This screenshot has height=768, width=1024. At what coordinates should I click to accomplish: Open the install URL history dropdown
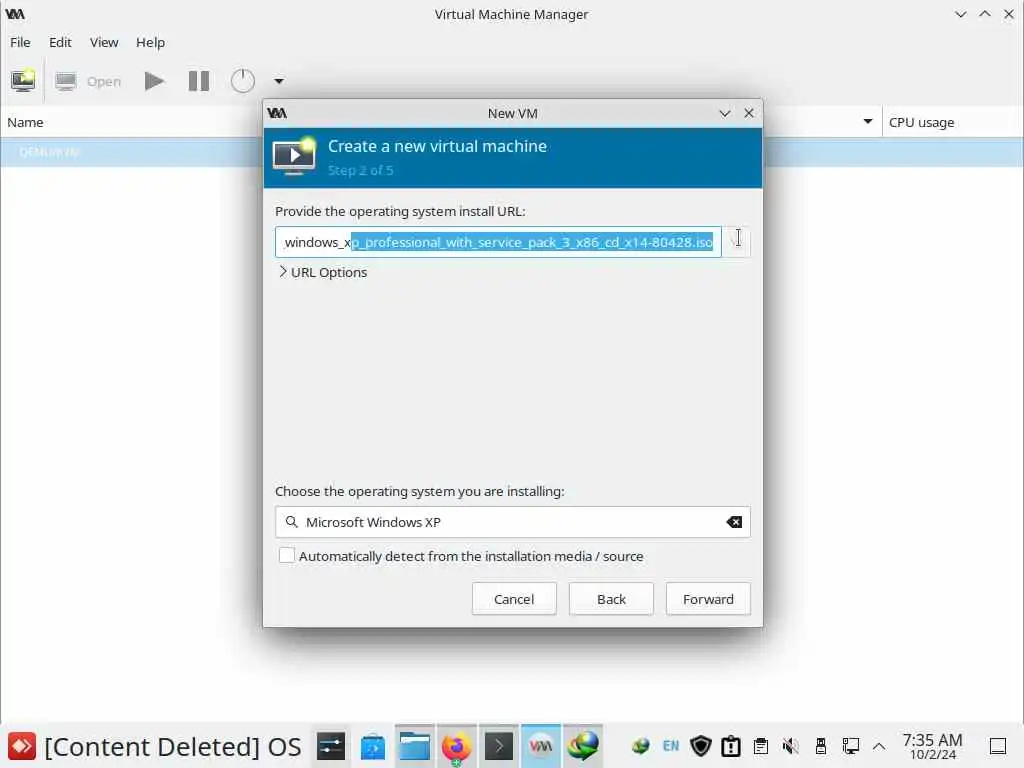(x=737, y=242)
